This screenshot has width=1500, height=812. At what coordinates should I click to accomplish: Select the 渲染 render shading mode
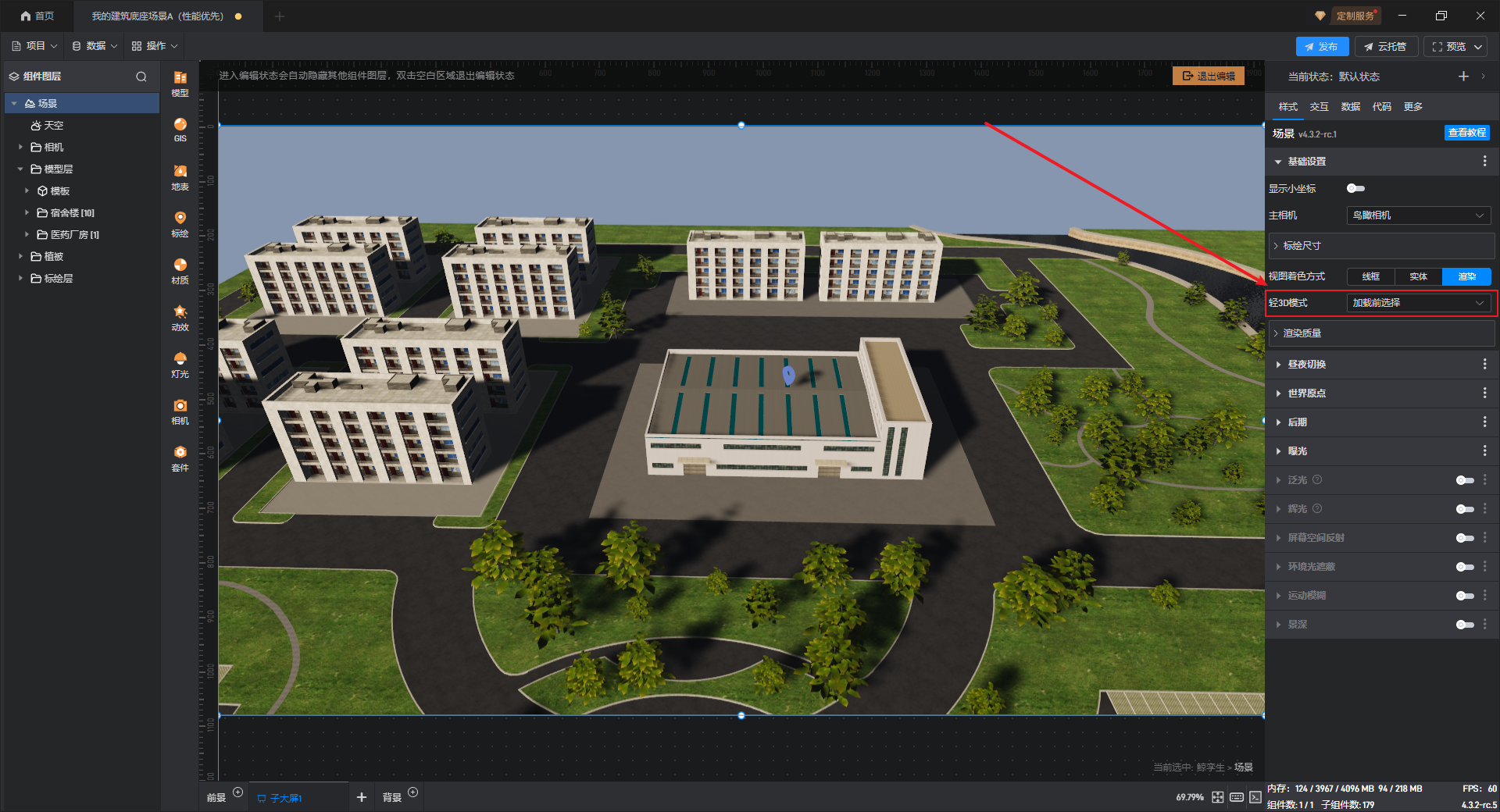[1467, 276]
